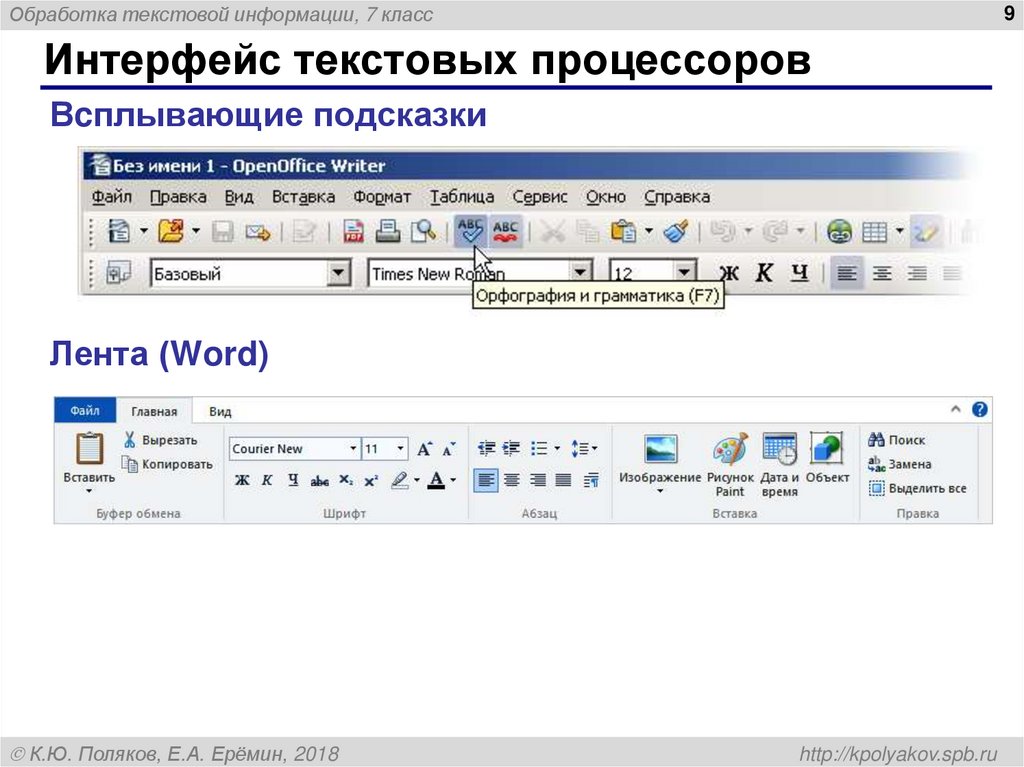Open the Правка menu in Writer
The image size is (1024, 767).
[x=178, y=197]
